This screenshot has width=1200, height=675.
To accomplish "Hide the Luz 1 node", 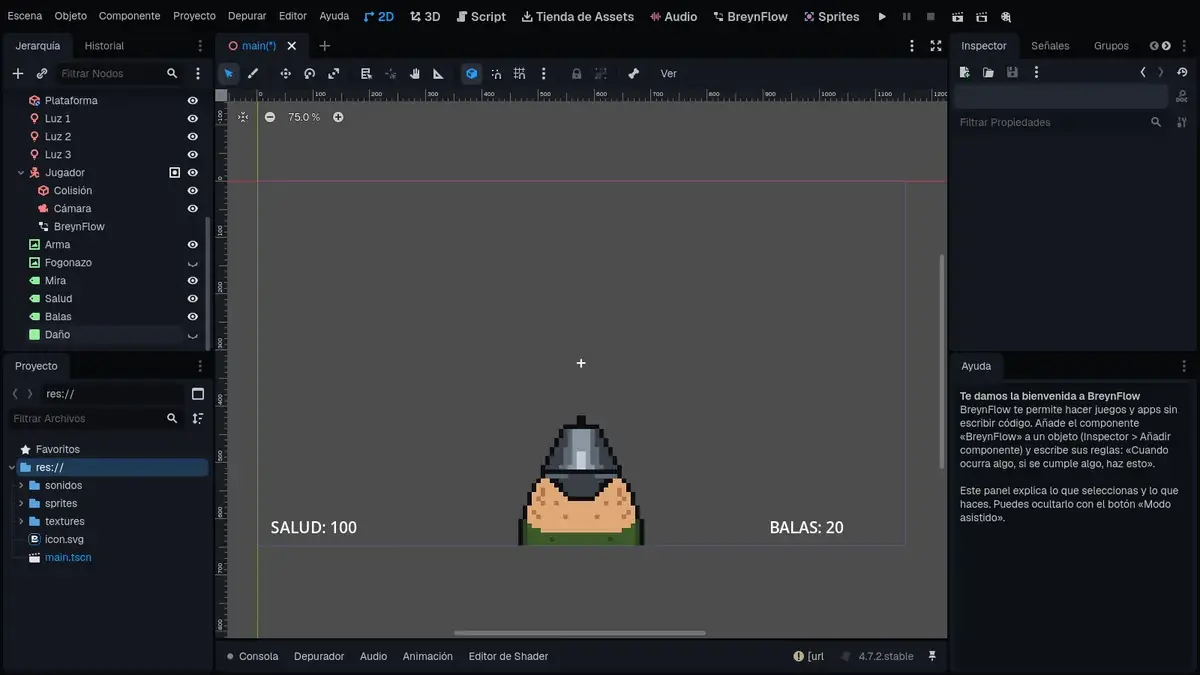I will 193,119.
